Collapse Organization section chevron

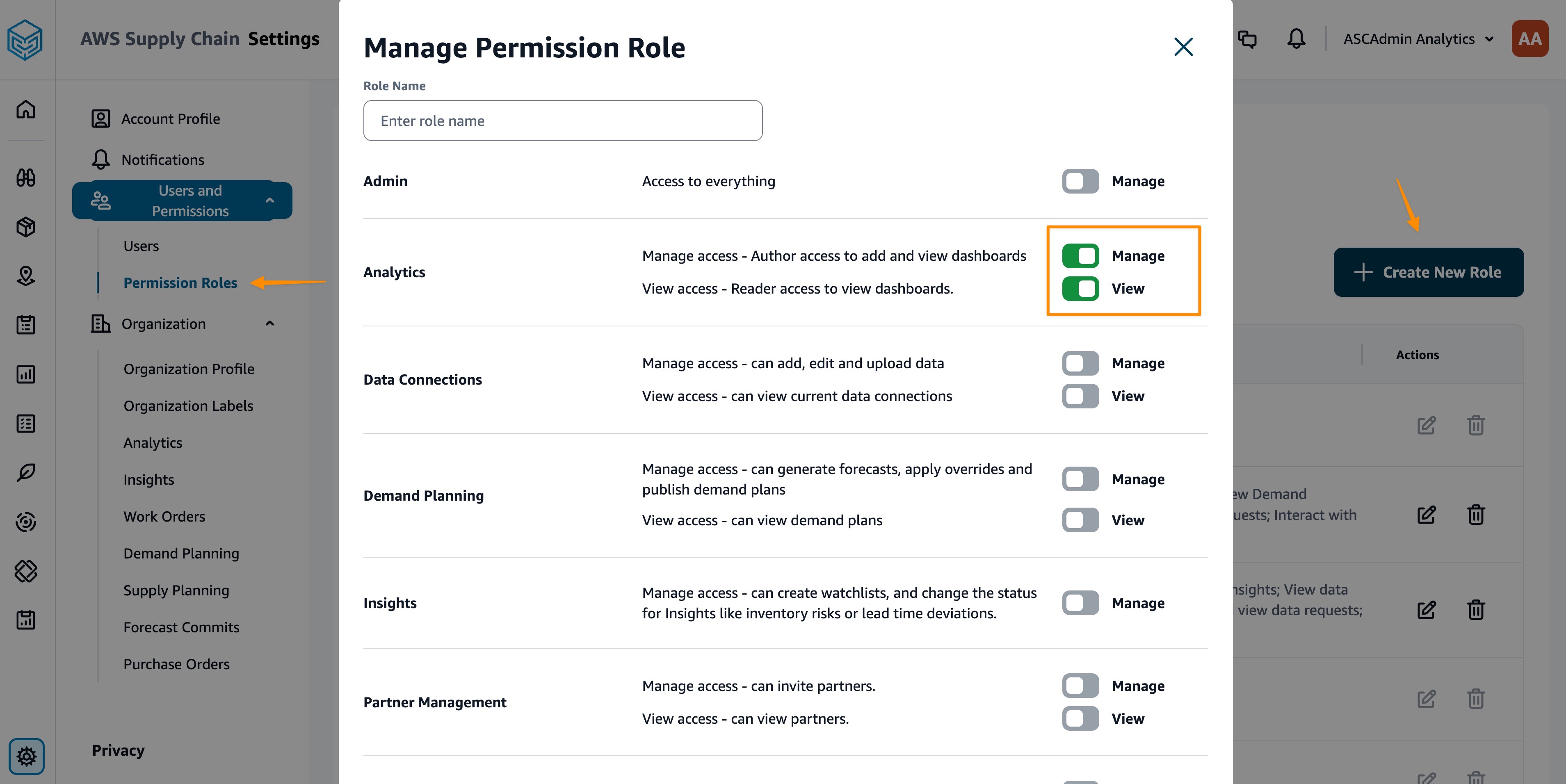coord(270,324)
